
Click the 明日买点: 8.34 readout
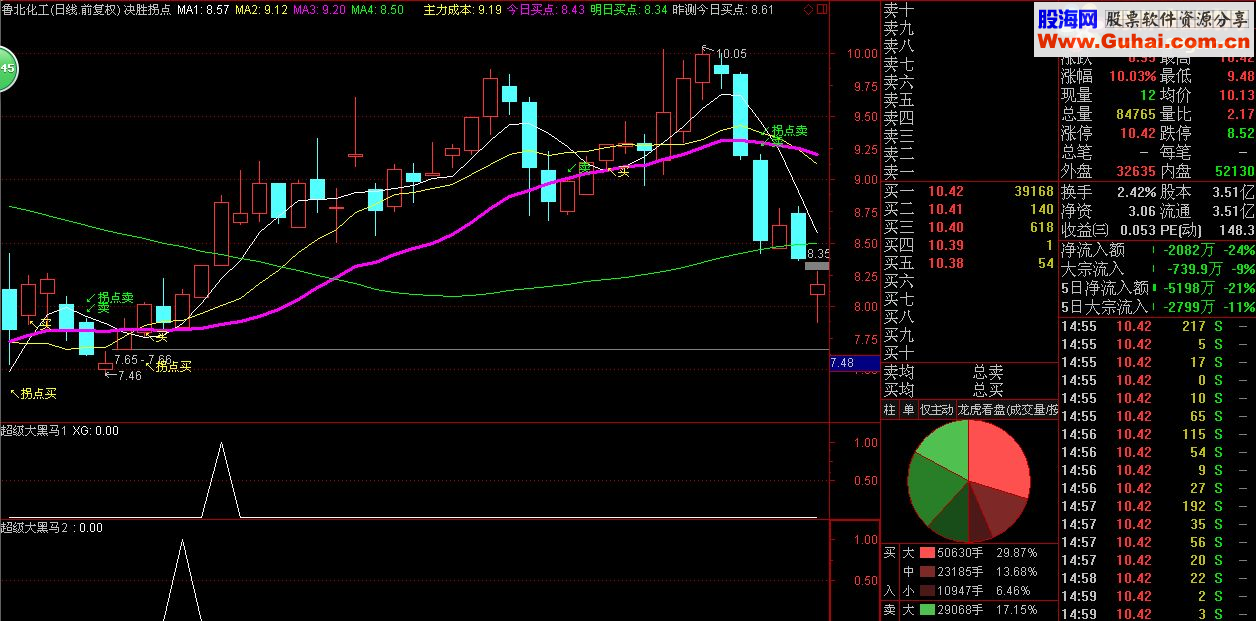click(x=628, y=9)
